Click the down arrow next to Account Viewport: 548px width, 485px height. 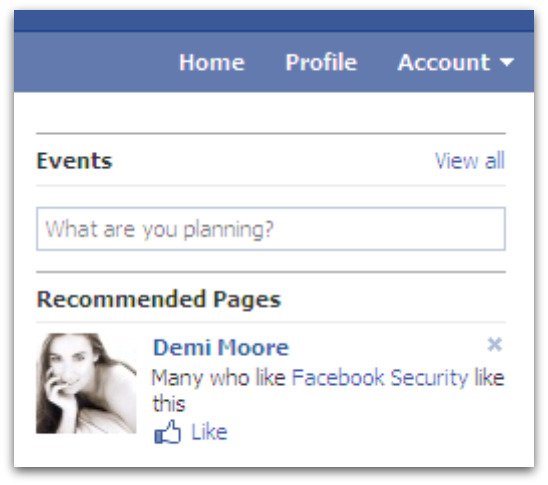tap(507, 62)
